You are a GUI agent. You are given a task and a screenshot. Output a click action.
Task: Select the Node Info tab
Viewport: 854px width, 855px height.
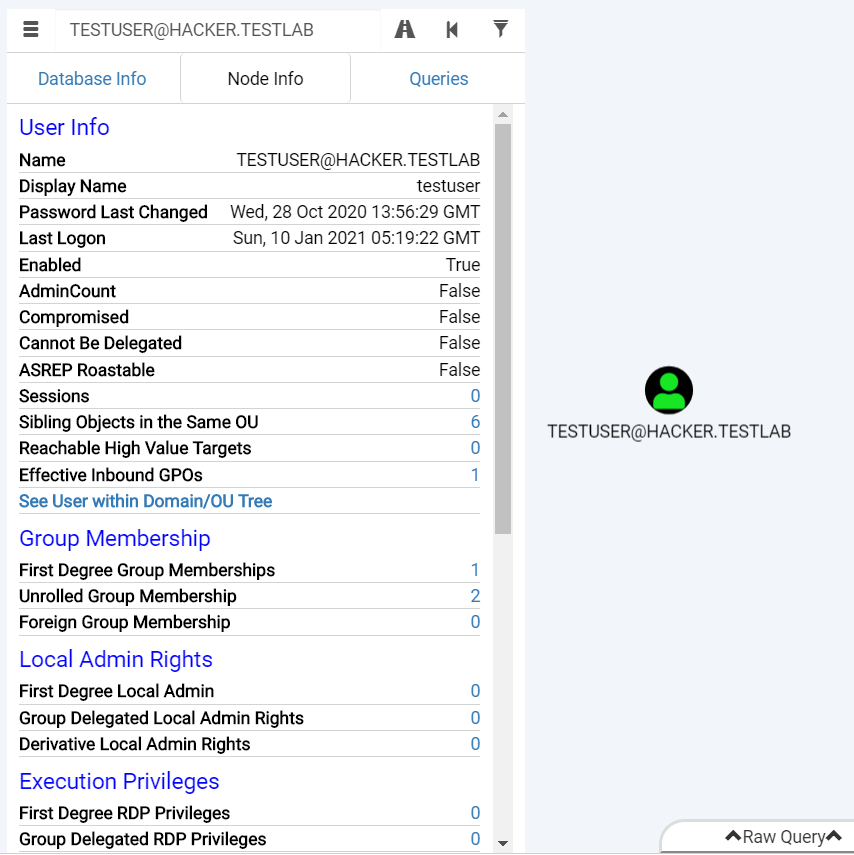click(x=265, y=79)
